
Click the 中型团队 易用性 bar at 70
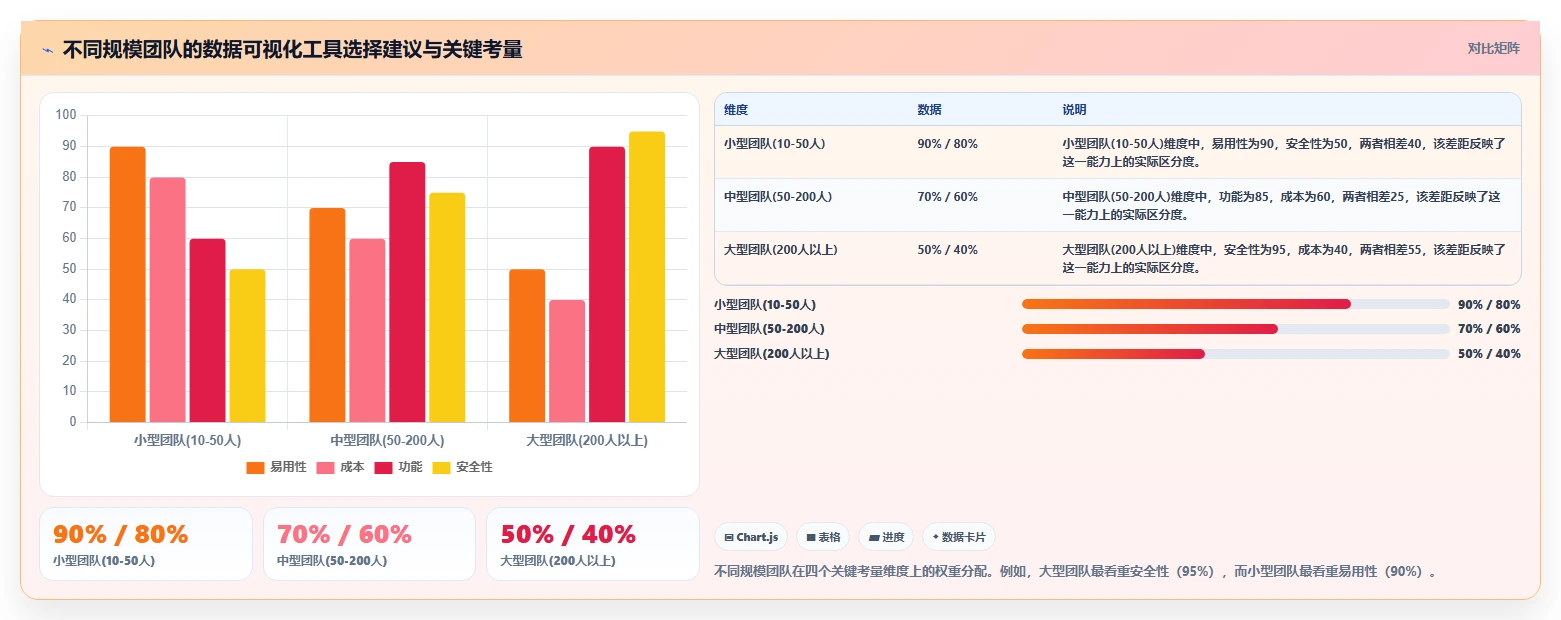click(327, 315)
